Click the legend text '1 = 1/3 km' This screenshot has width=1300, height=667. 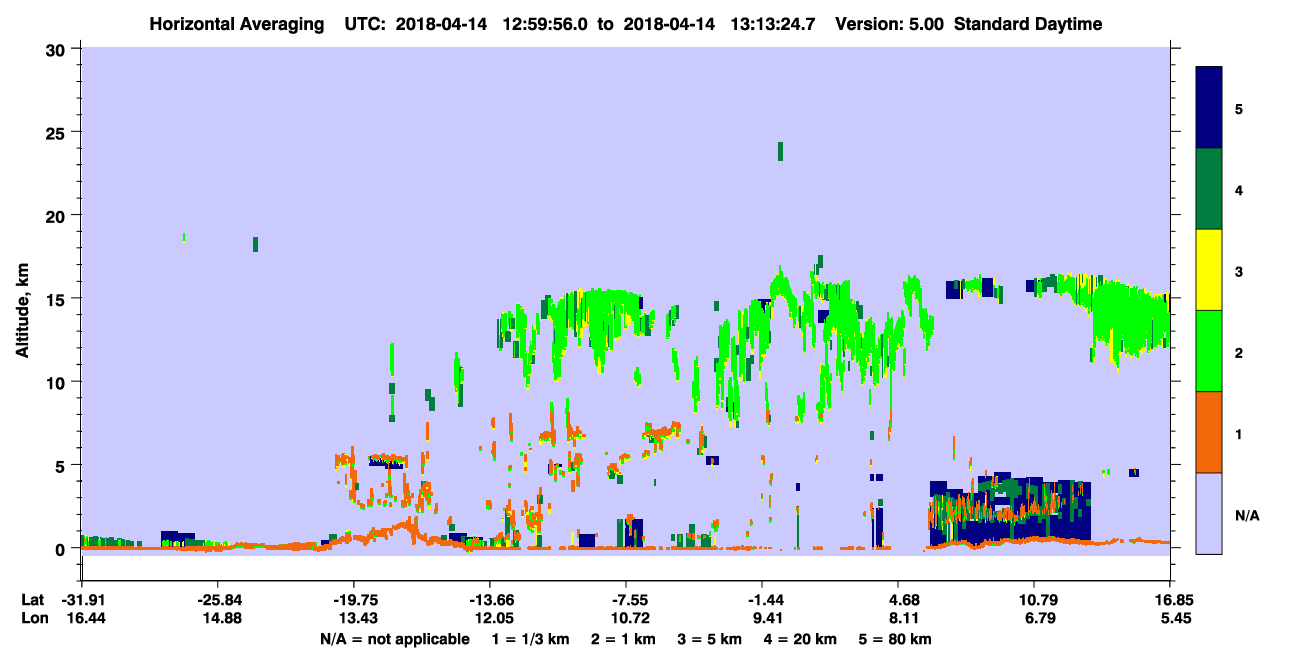pos(532,639)
